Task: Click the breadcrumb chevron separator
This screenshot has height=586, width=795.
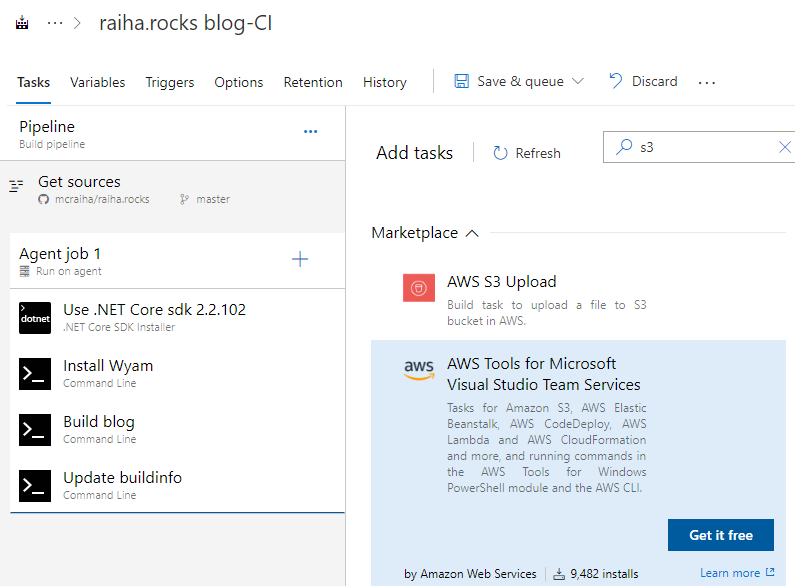Action: pyautogui.click(x=77, y=23)
